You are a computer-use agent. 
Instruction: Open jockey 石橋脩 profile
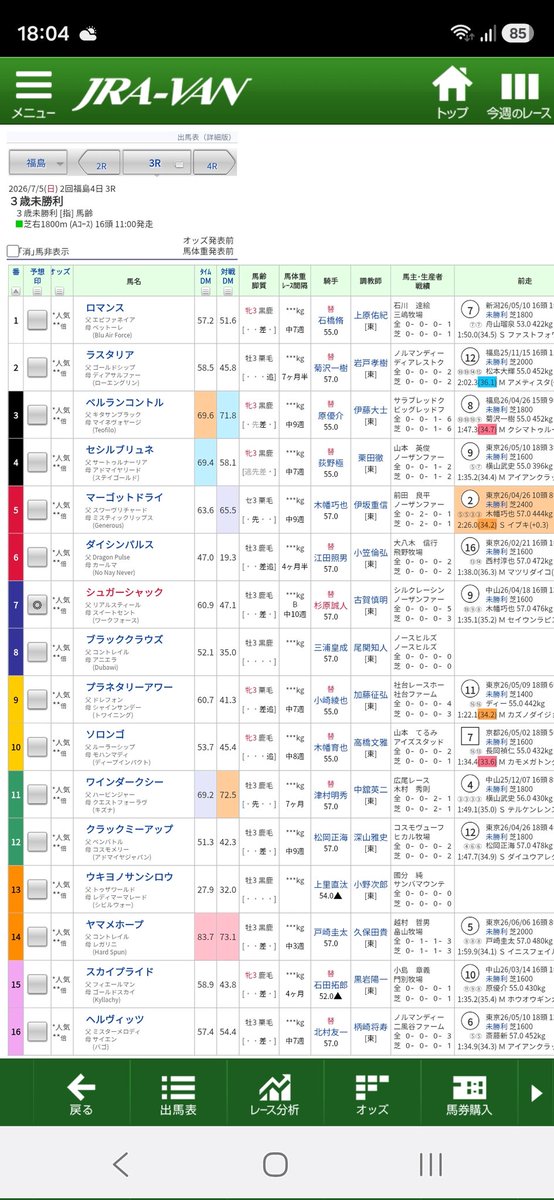(x=330, y=322)
